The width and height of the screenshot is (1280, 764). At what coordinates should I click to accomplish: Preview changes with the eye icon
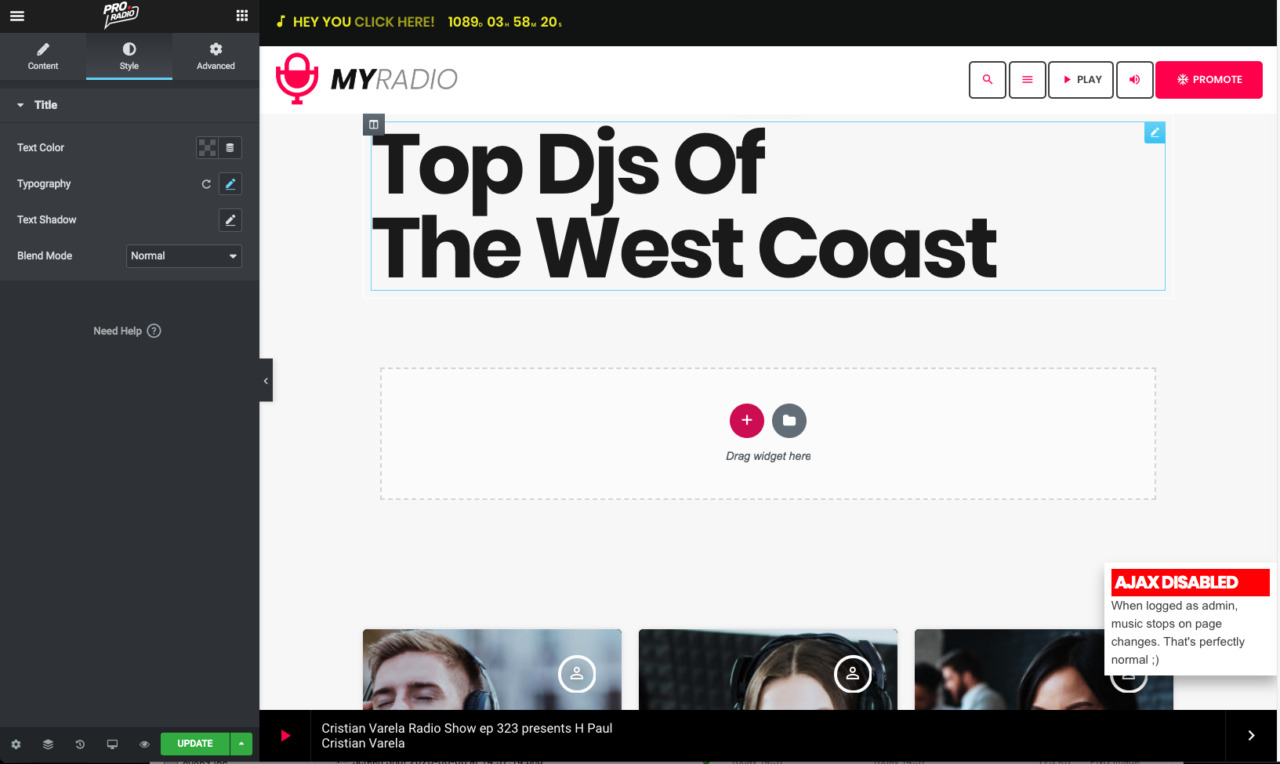tap(144, 744)
